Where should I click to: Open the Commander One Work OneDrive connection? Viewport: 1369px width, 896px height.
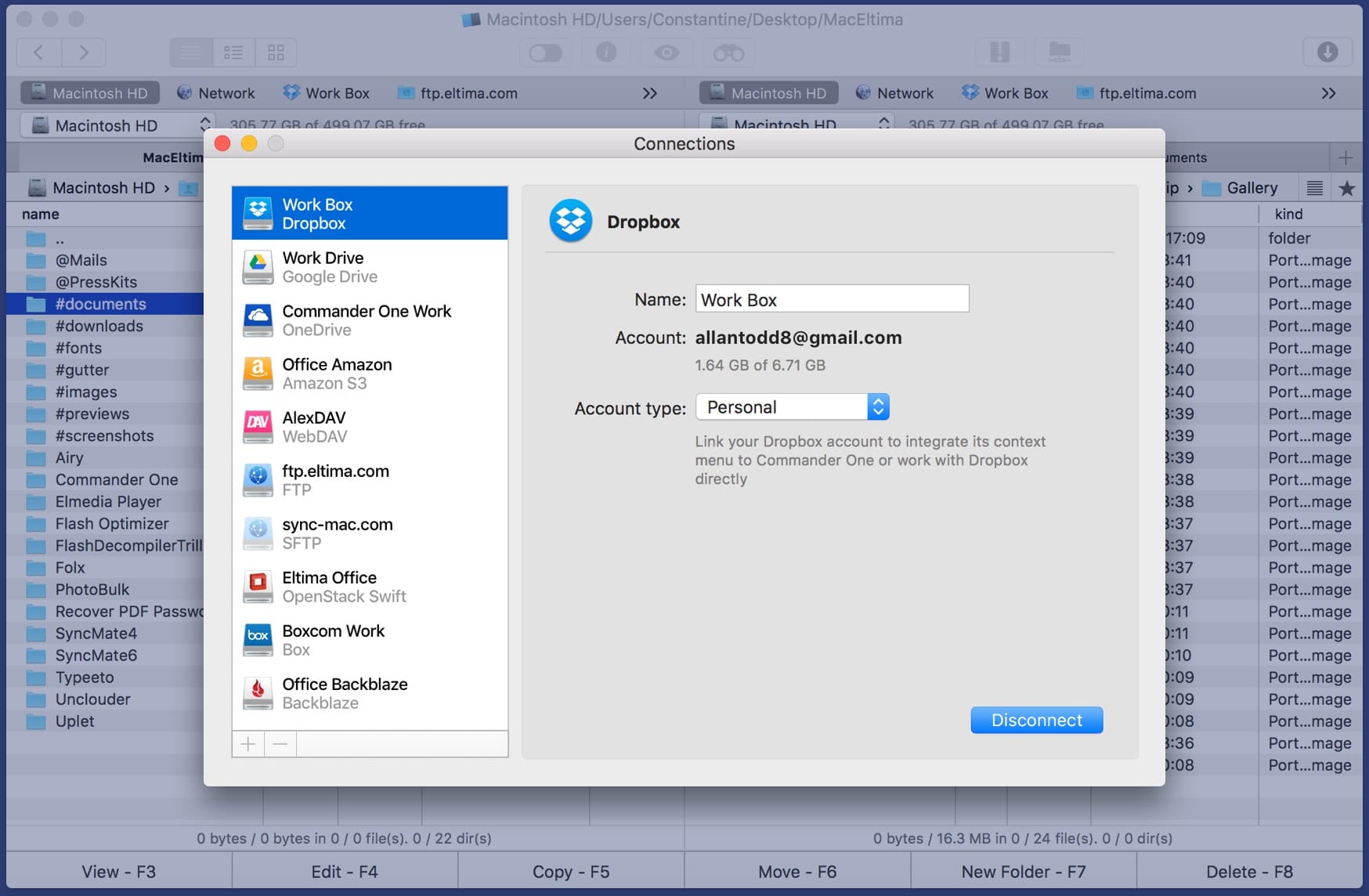point(370,320)
